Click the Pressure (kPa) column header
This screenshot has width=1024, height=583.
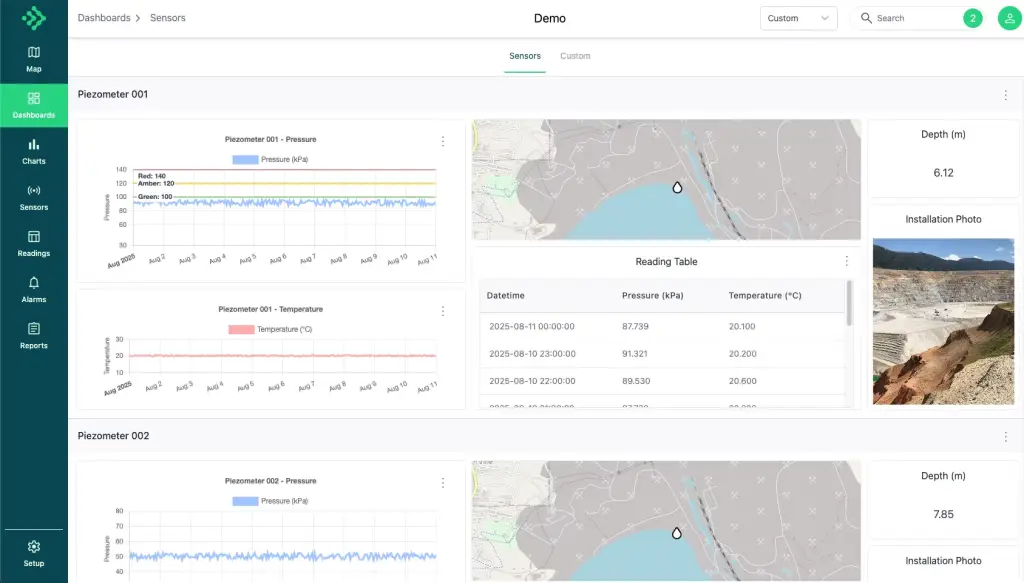click(x=652, y=296)
